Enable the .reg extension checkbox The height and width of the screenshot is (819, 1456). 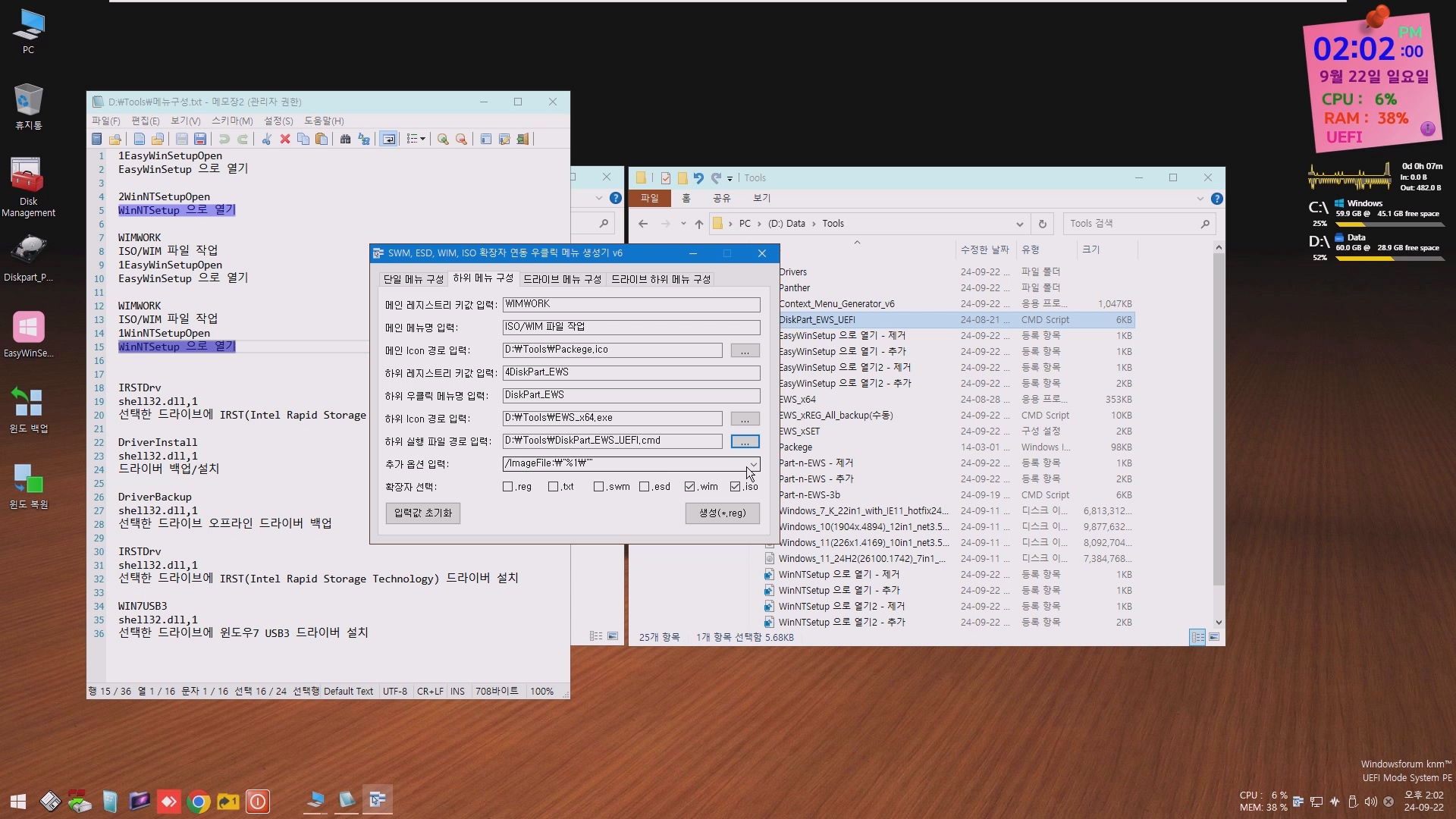[508, 487]
